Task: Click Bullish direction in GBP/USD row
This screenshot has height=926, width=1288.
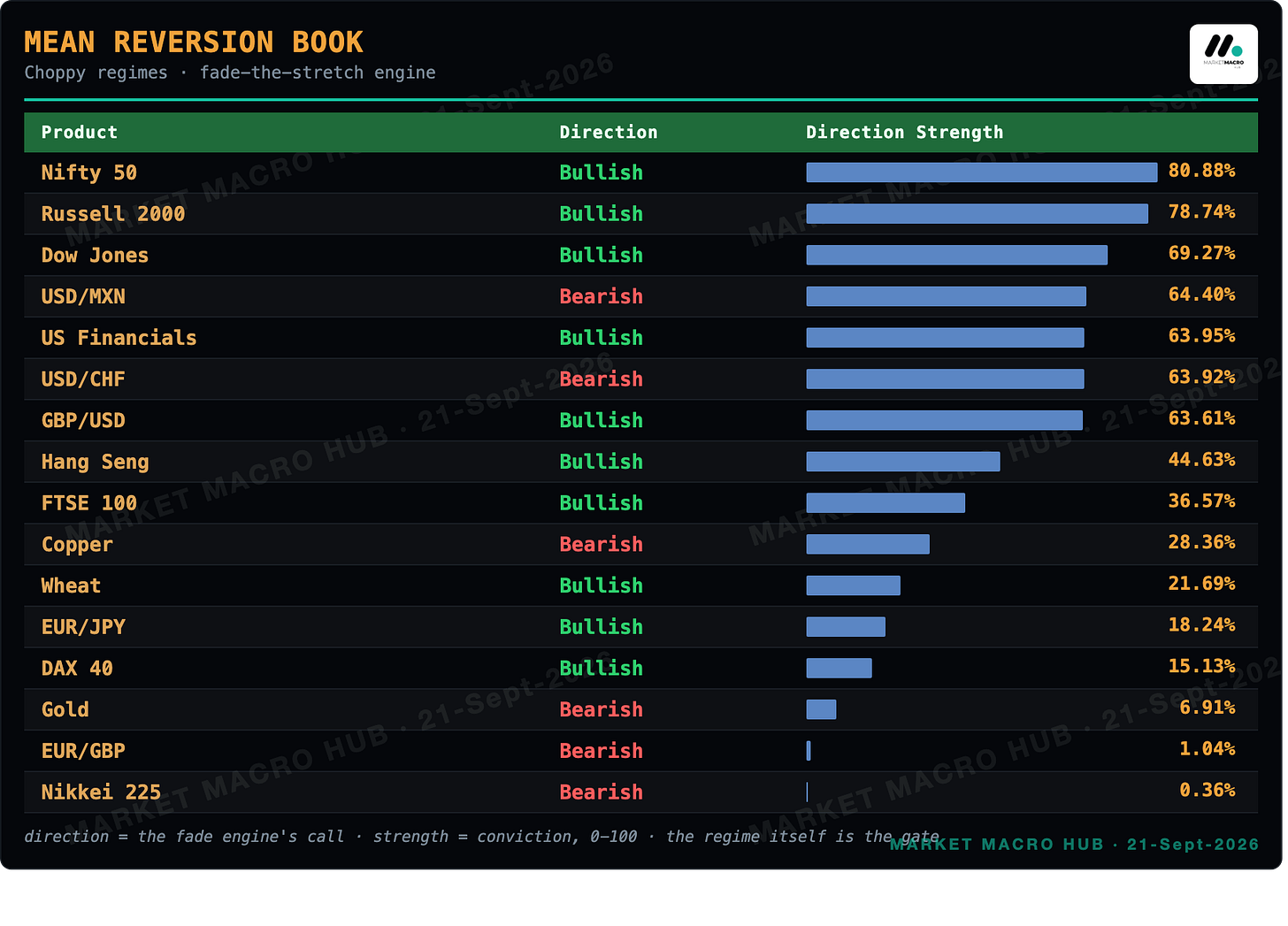Action: (x=602, y=420)
